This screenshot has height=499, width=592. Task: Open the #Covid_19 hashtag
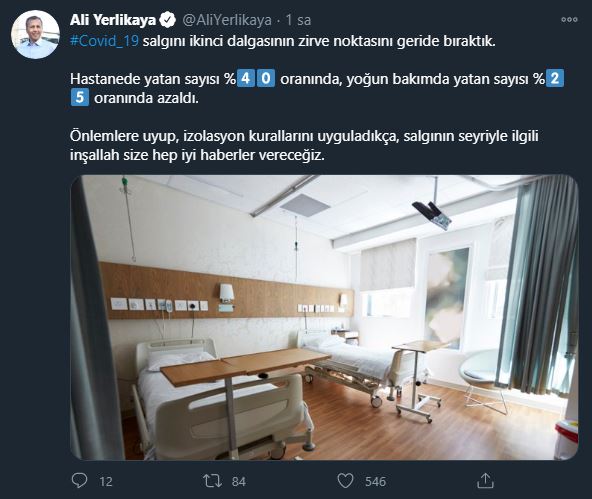click(x=105, y=41)
